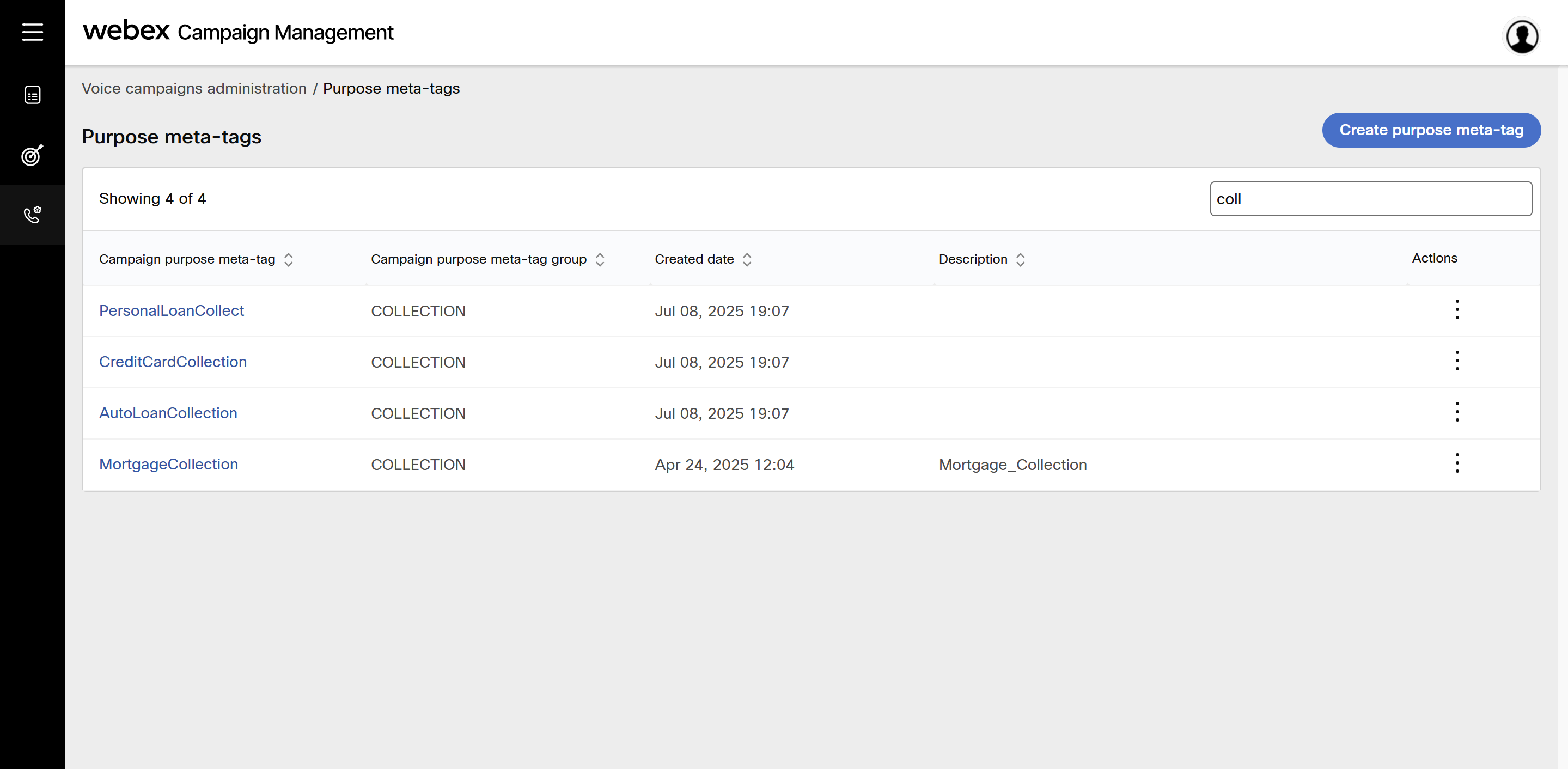
Task: Click Purpose meta-tags breadcrumb item
Action: [x=391, y=89]
